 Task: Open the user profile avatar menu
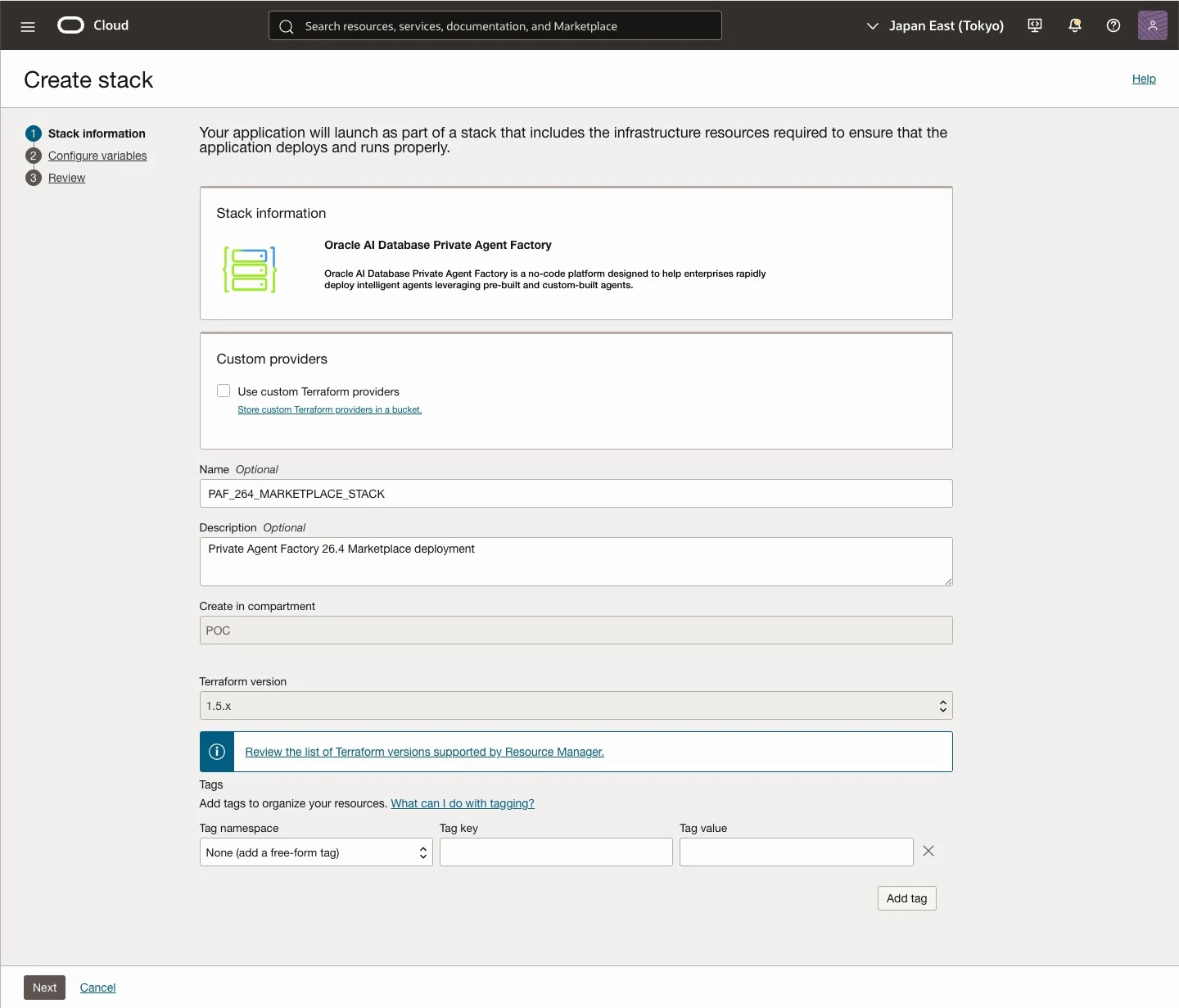click(x=1153, y=25)
